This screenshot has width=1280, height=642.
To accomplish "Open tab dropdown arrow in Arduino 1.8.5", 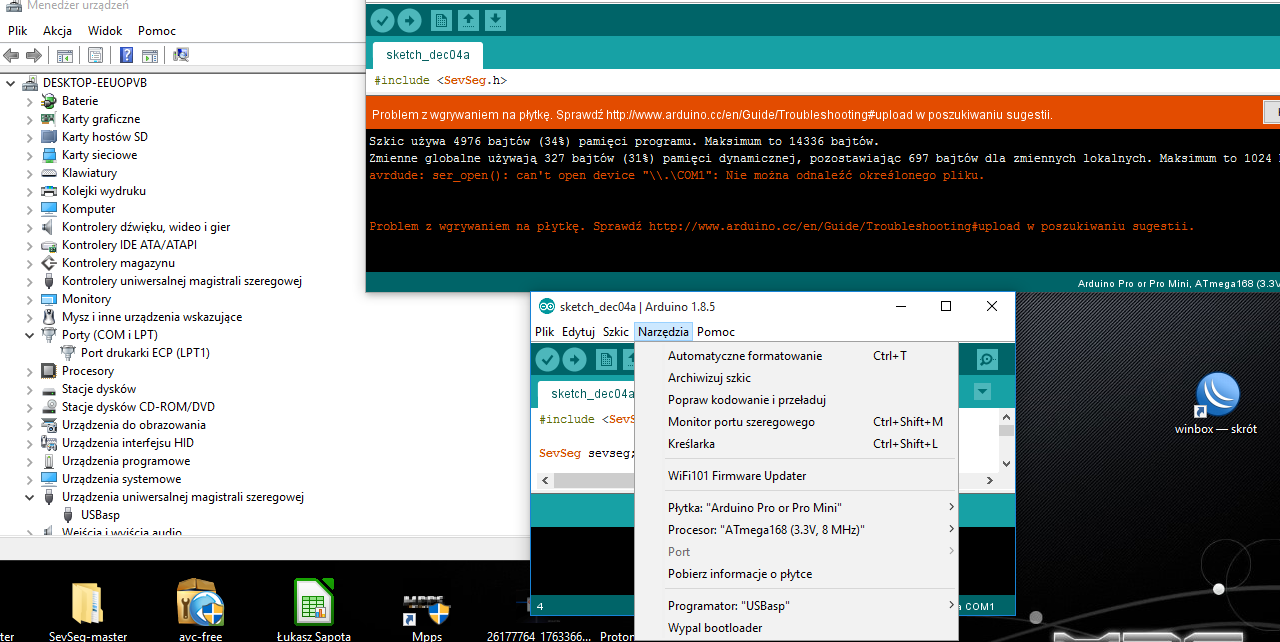I will [982, 392].
